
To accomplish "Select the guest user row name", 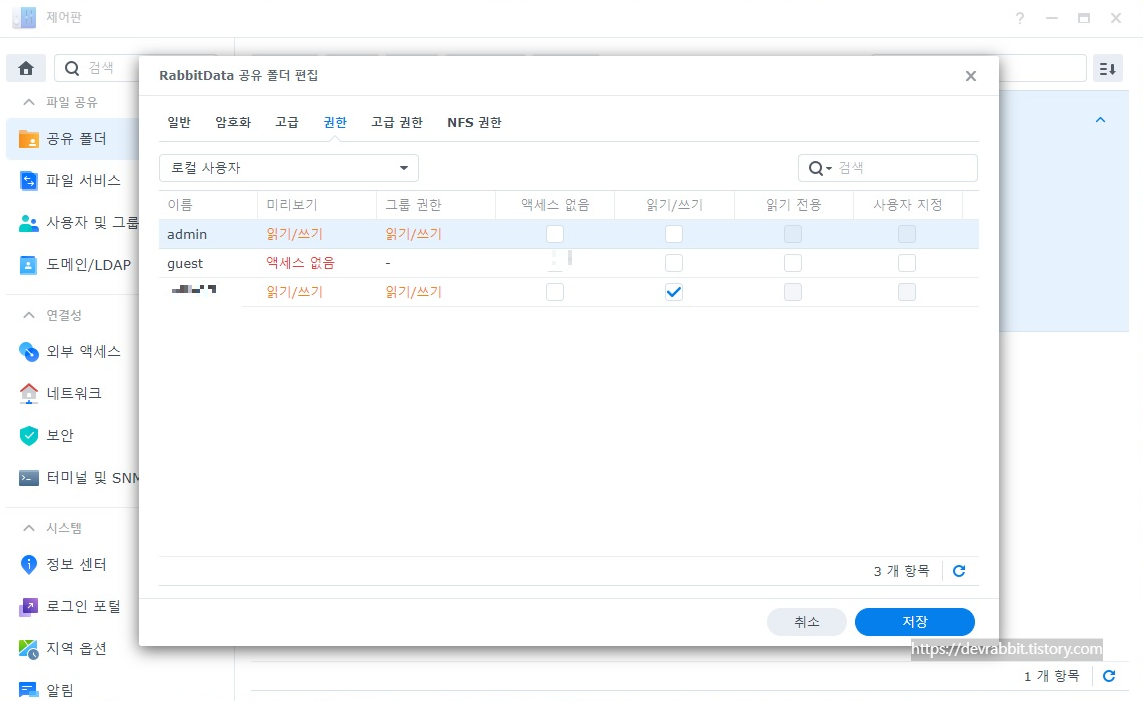I will point(185,264).
